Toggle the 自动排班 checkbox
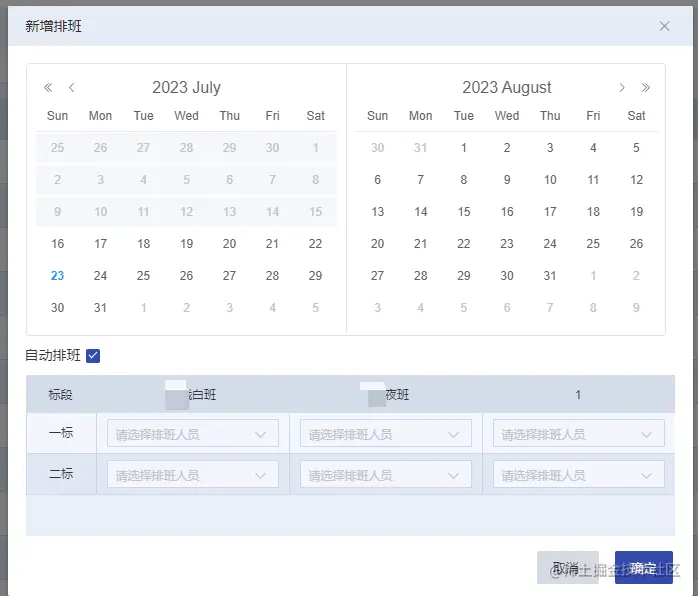Image resolution: width=698 pixels, height=596 pixels. (x=93, y=356)
